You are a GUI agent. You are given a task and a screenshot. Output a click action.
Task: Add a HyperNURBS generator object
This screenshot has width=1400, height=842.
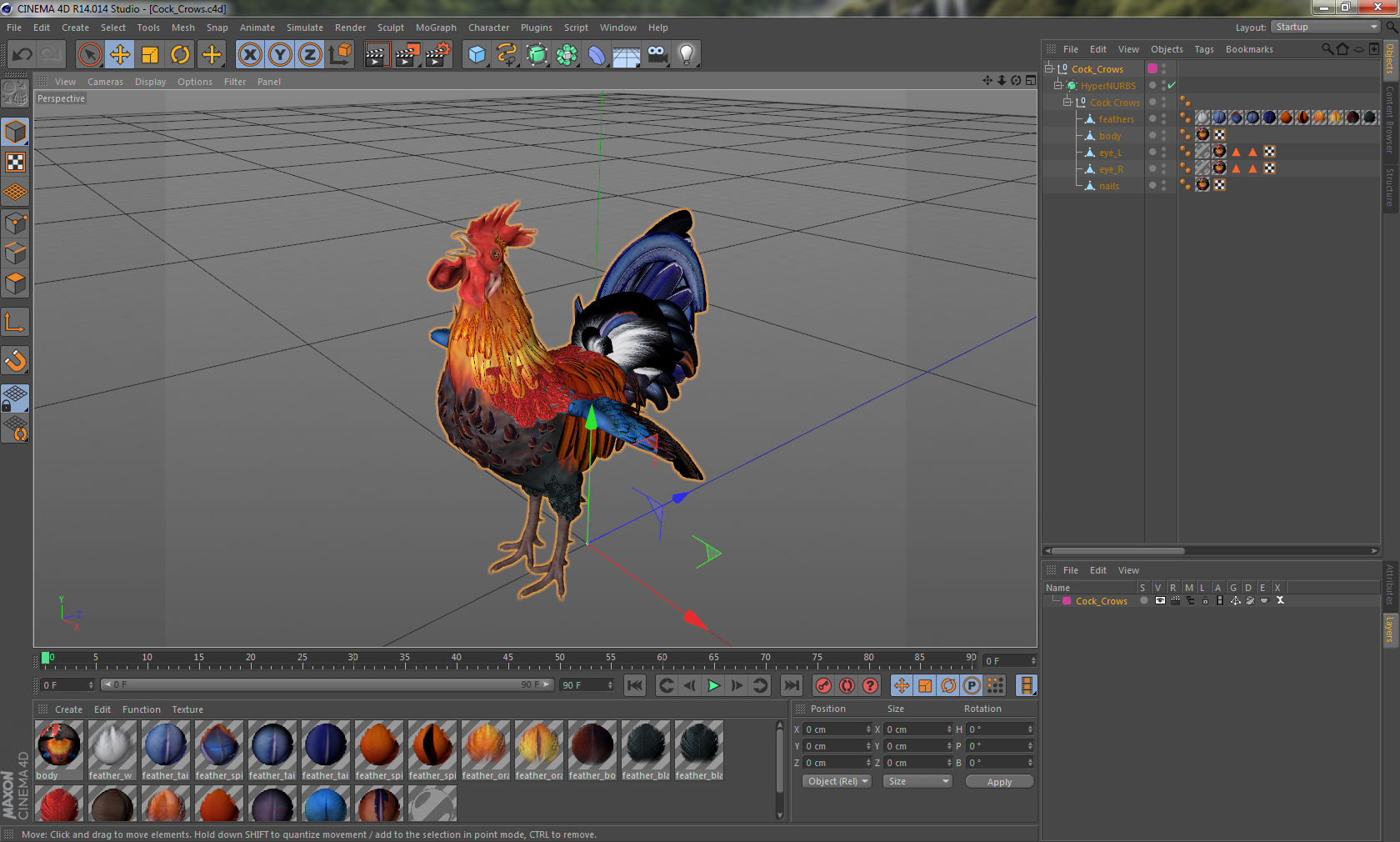(x=537, y=55)
